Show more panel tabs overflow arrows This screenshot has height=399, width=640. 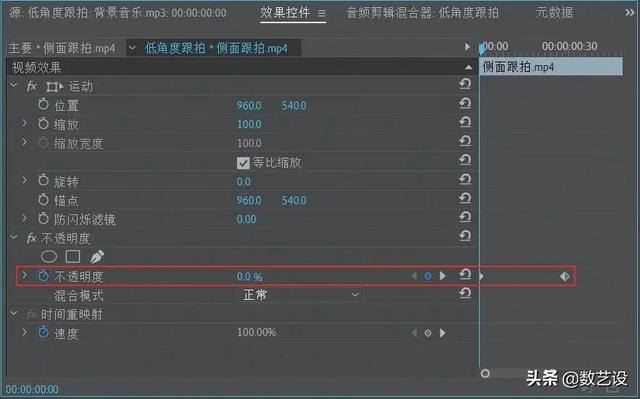[x=630, y=13]
